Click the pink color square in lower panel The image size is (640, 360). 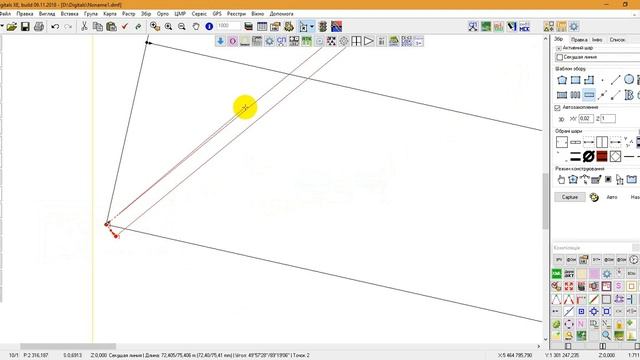(x=594, y=273)
